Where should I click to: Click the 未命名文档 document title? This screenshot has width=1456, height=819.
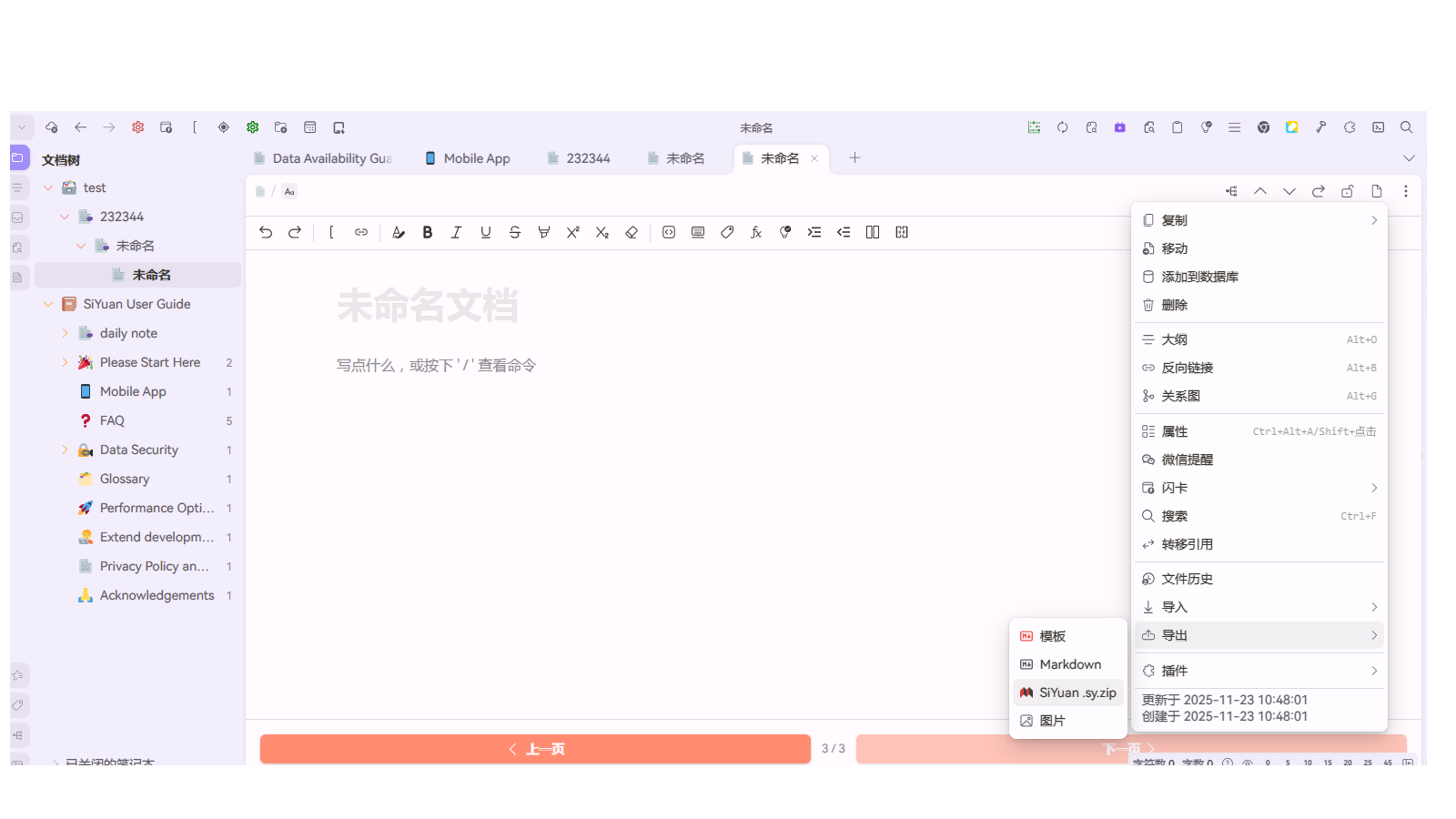coord(429,307)
